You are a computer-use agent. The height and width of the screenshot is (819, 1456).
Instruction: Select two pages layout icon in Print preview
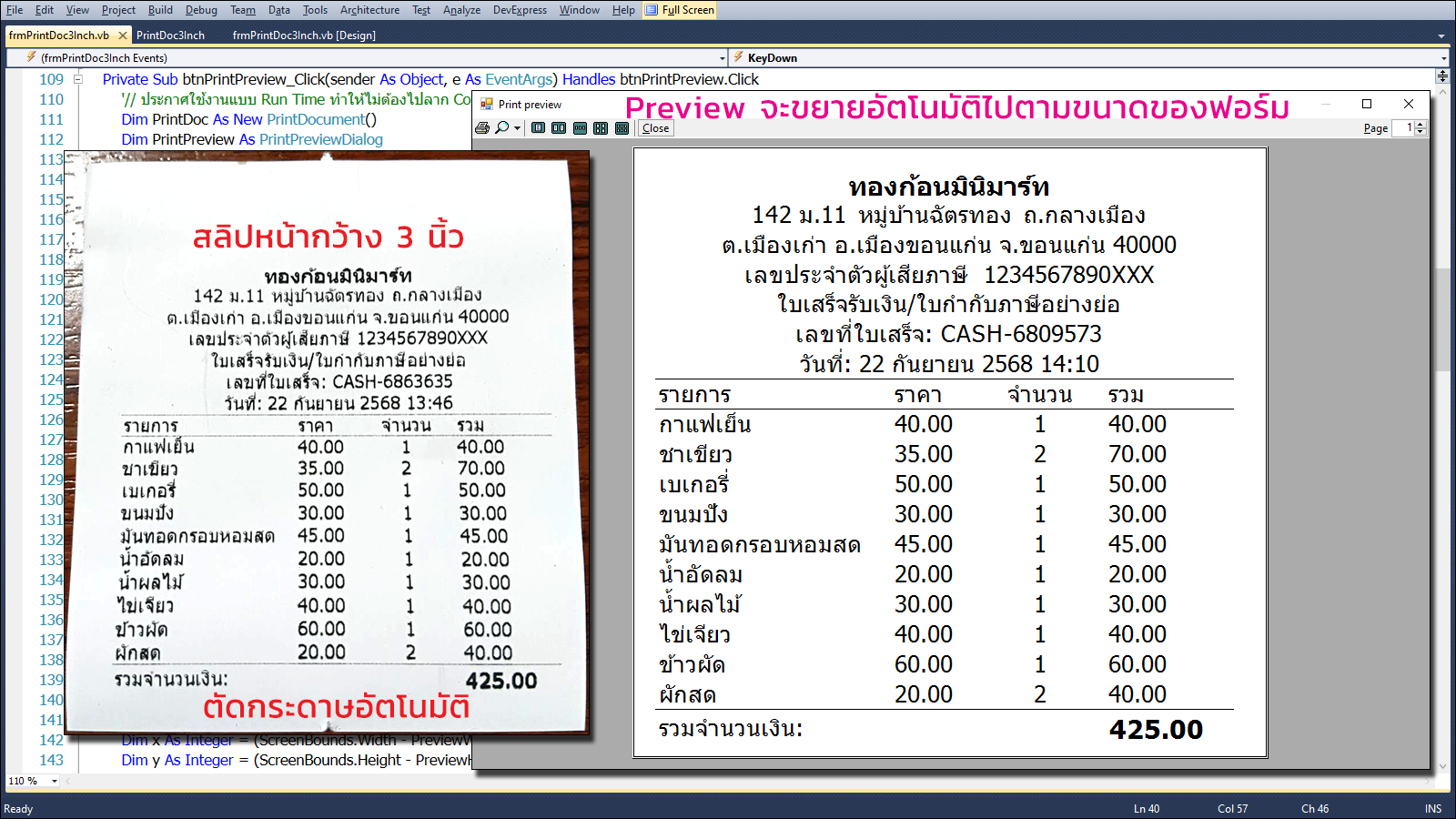coord(559,128)
